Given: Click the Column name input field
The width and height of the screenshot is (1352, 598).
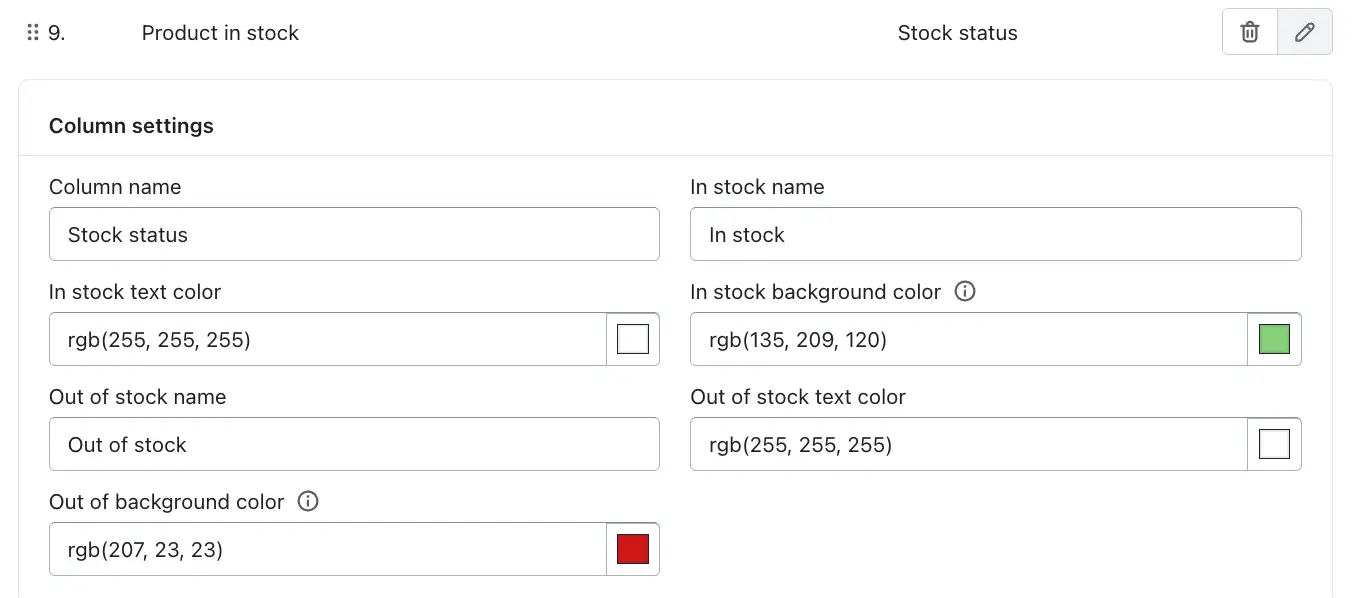Looking at the screenshot, I should [354, 235].
